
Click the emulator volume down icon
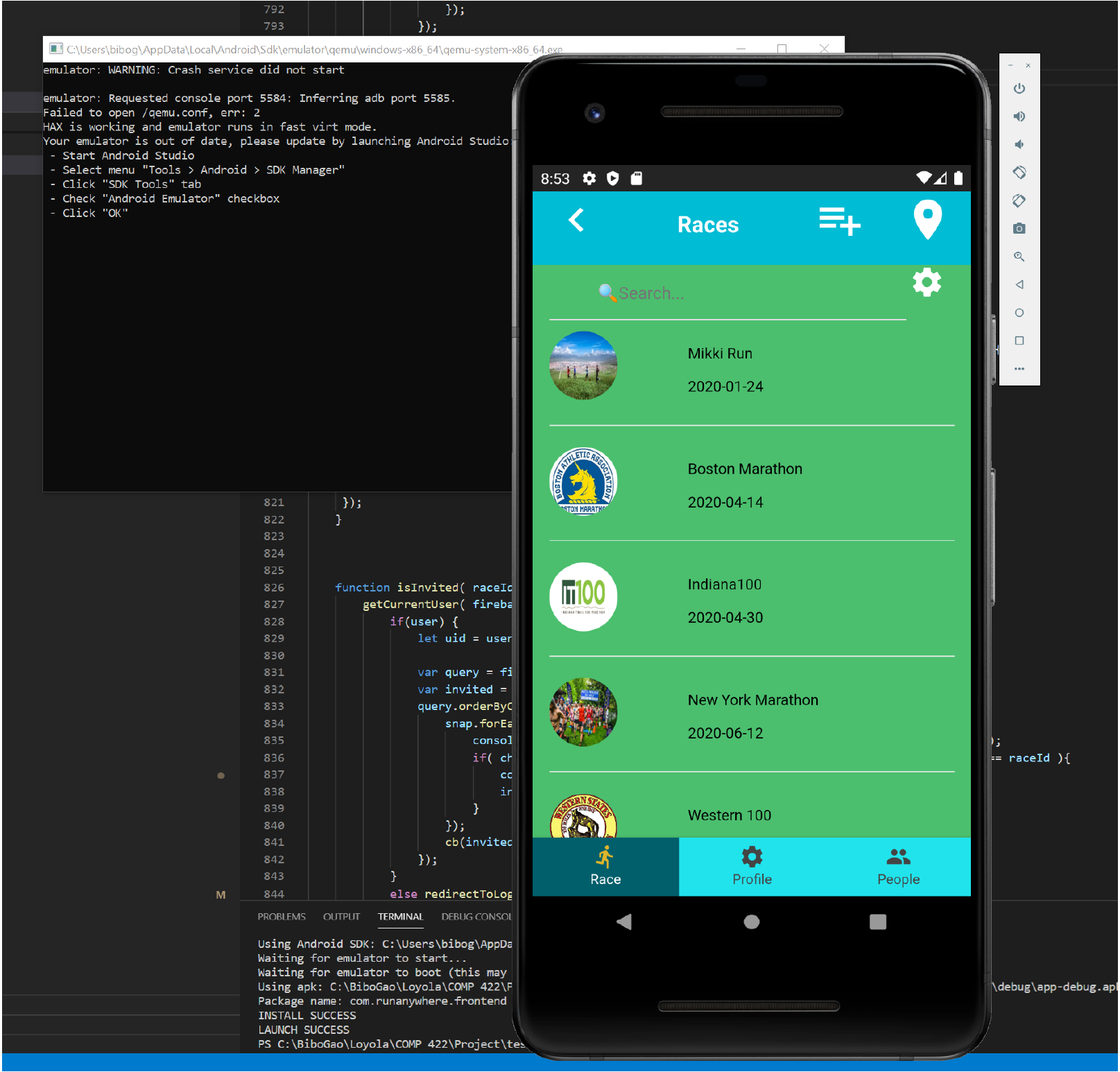(1019, 144)
